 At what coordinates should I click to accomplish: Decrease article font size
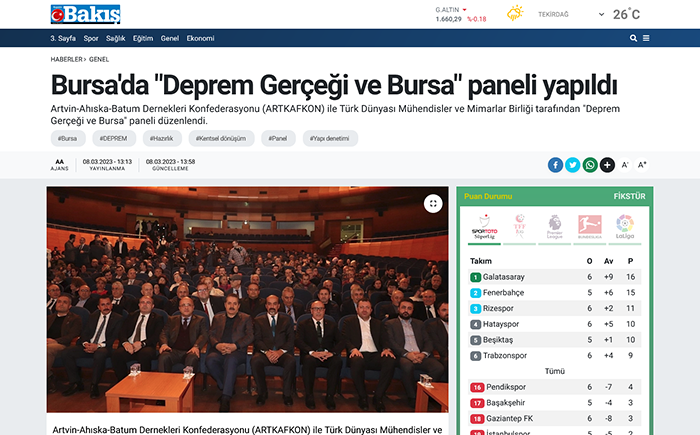click(625, 165)
